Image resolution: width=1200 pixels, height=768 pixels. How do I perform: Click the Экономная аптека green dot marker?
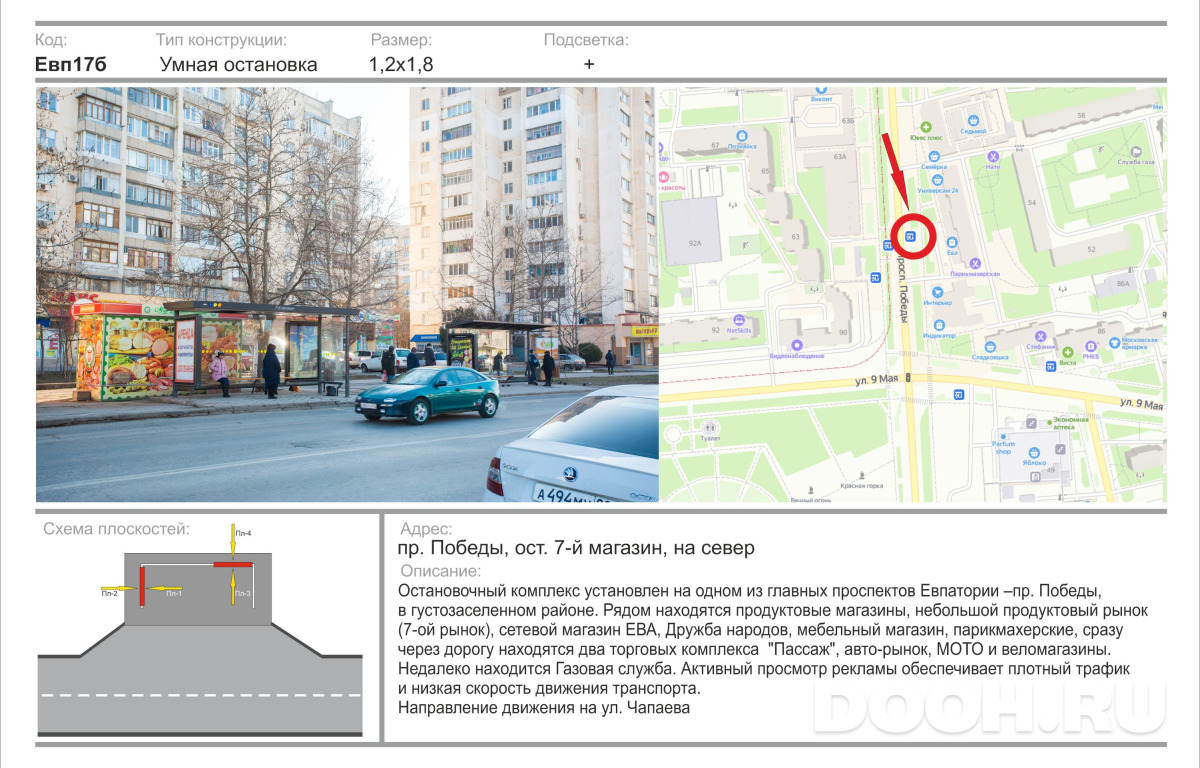click(1049, 422)
